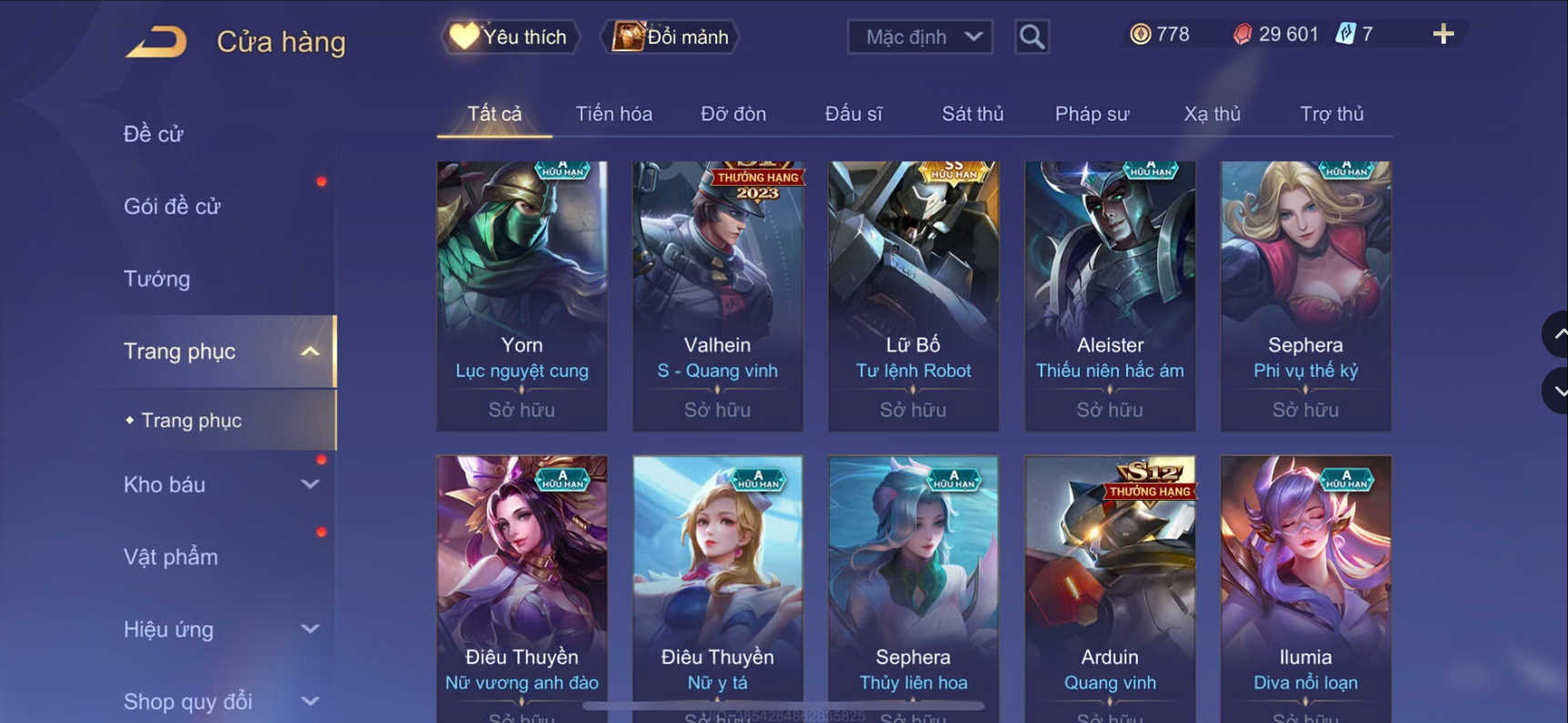
Task: Switch to the Sát thủ tab
Action: pos(972,114)
